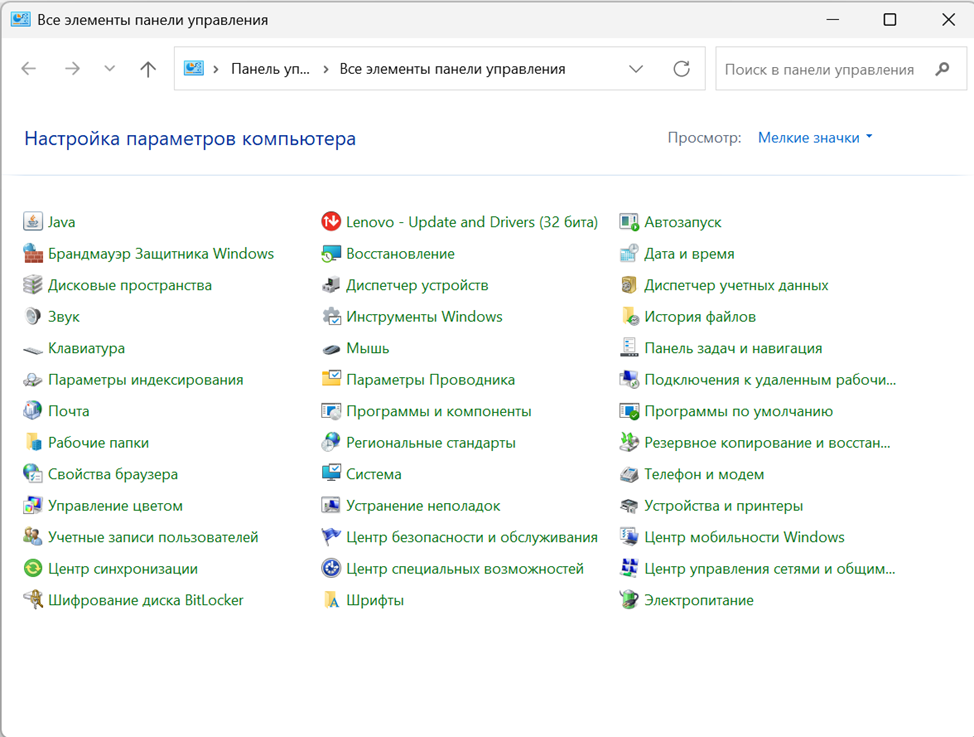Select the Панель уп... breadcrumb segment
This screenshot has height=737, width=974.
pos(270,69)
